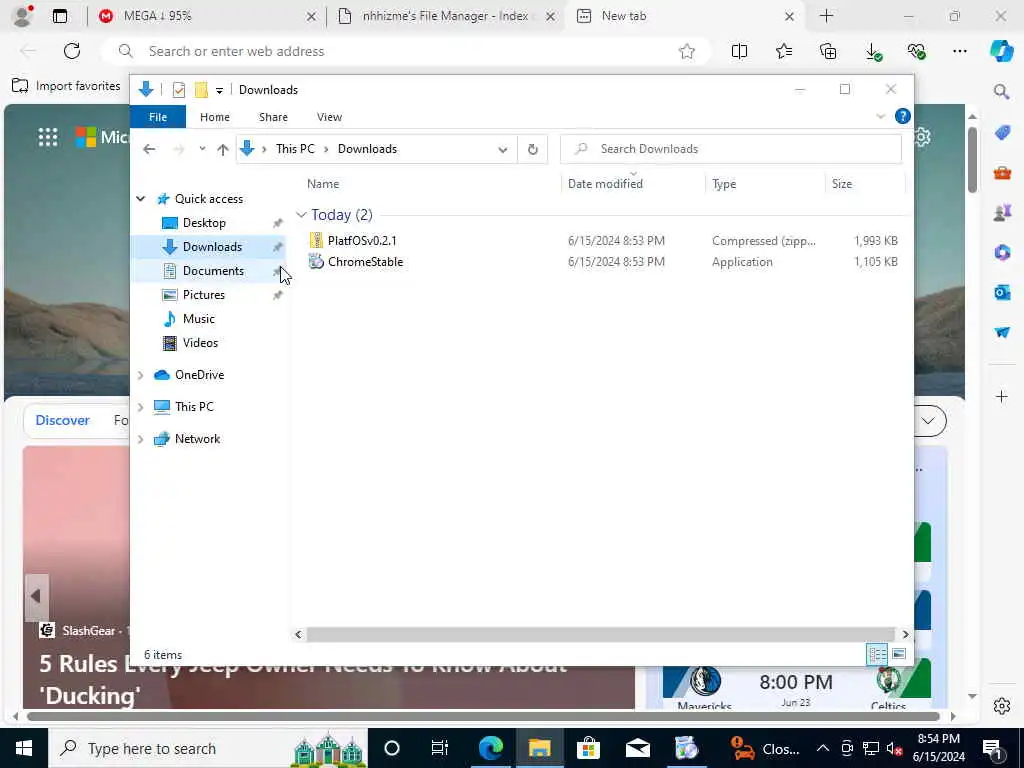Expand the This PC tree node
This screenshot has width=1024, height=768.
click(x=140, y=407)
